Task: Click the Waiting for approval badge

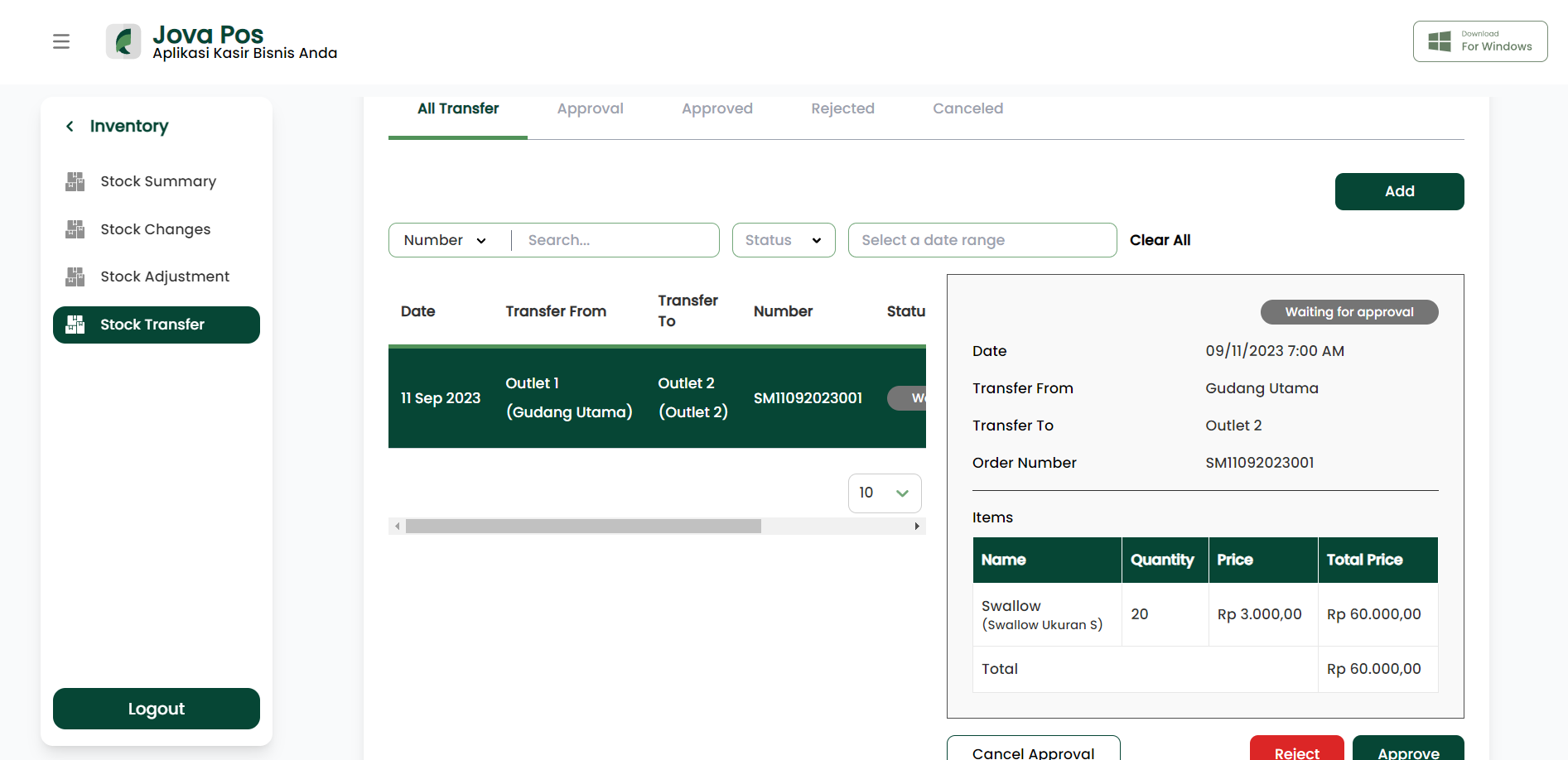Action: 1349,312
